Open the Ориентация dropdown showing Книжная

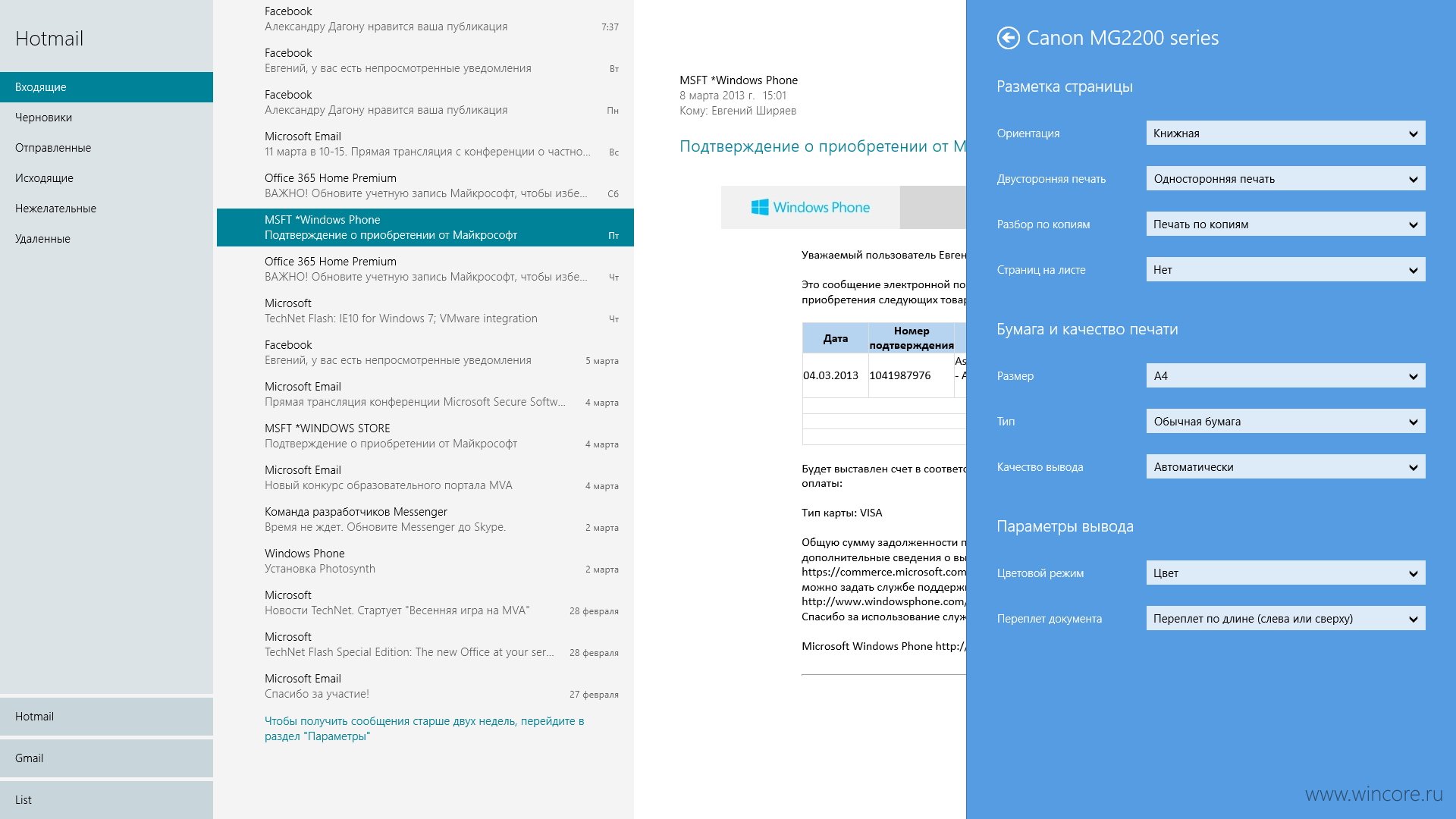coord(1285,133)
